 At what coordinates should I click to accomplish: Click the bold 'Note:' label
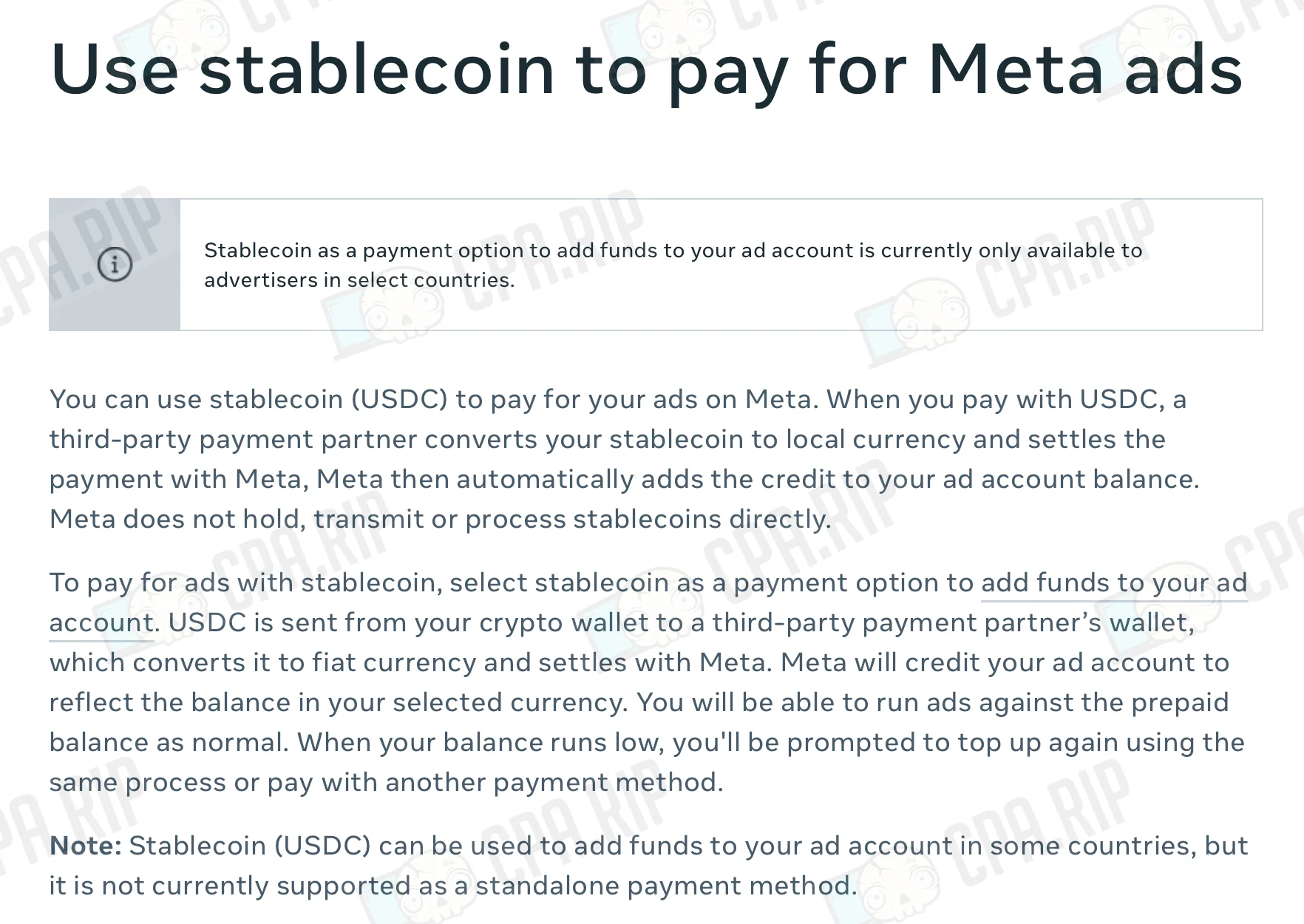86,845
